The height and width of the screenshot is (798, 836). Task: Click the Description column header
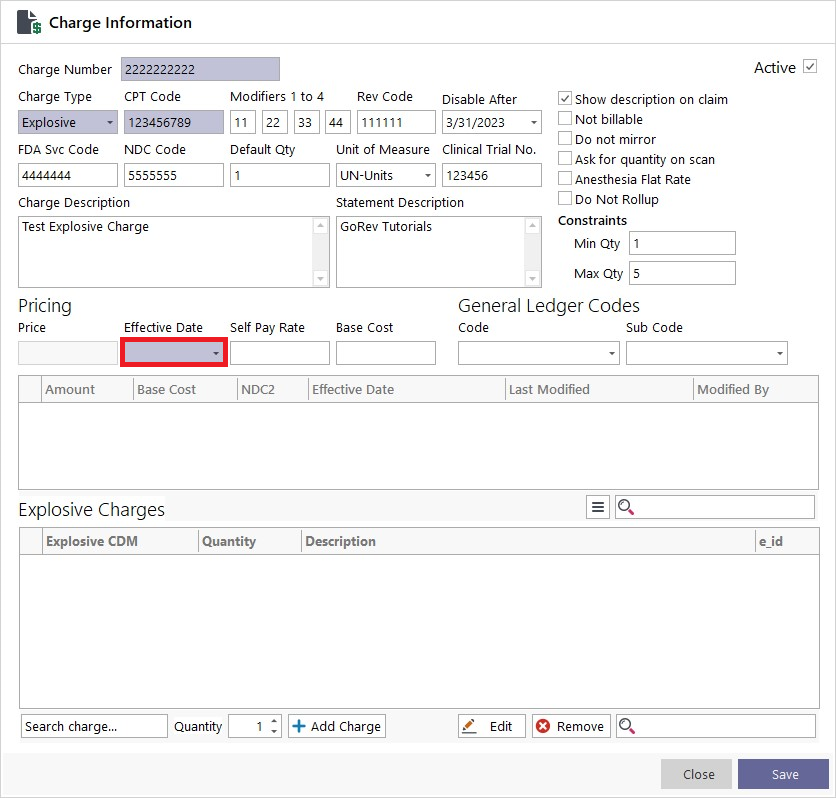[x=528, y=541]
